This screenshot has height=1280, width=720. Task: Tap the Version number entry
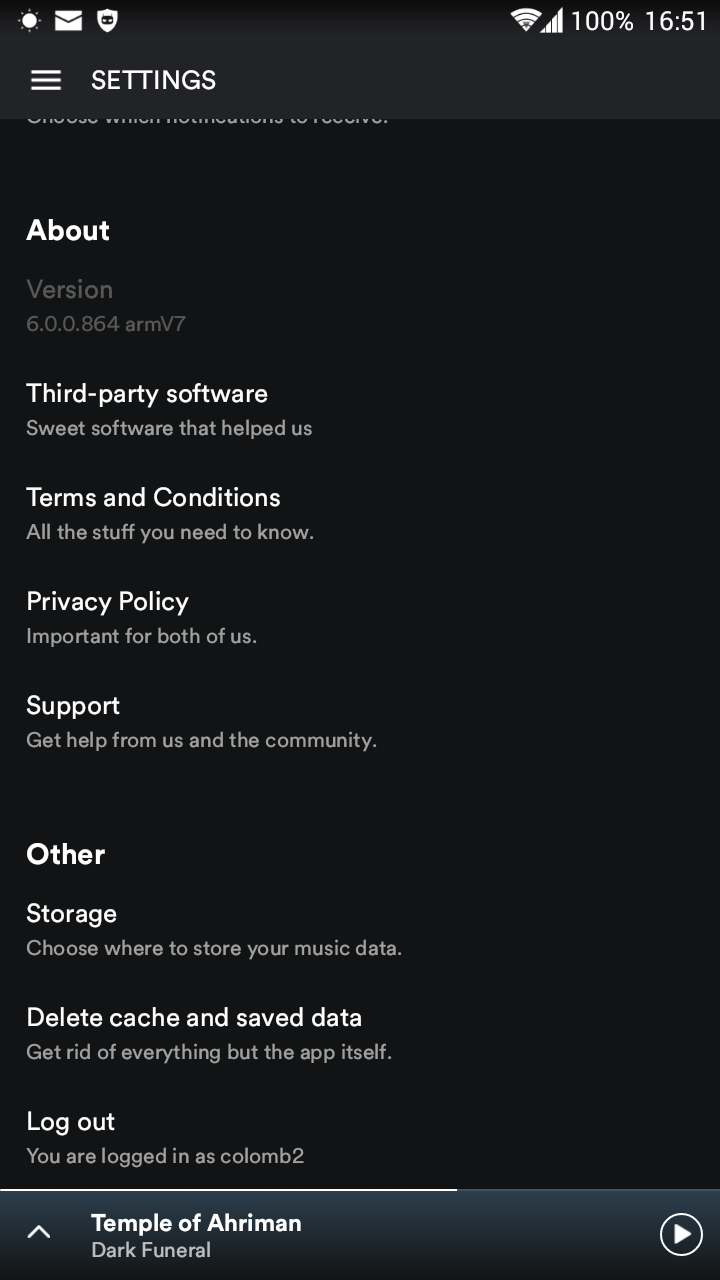(105, 305)
